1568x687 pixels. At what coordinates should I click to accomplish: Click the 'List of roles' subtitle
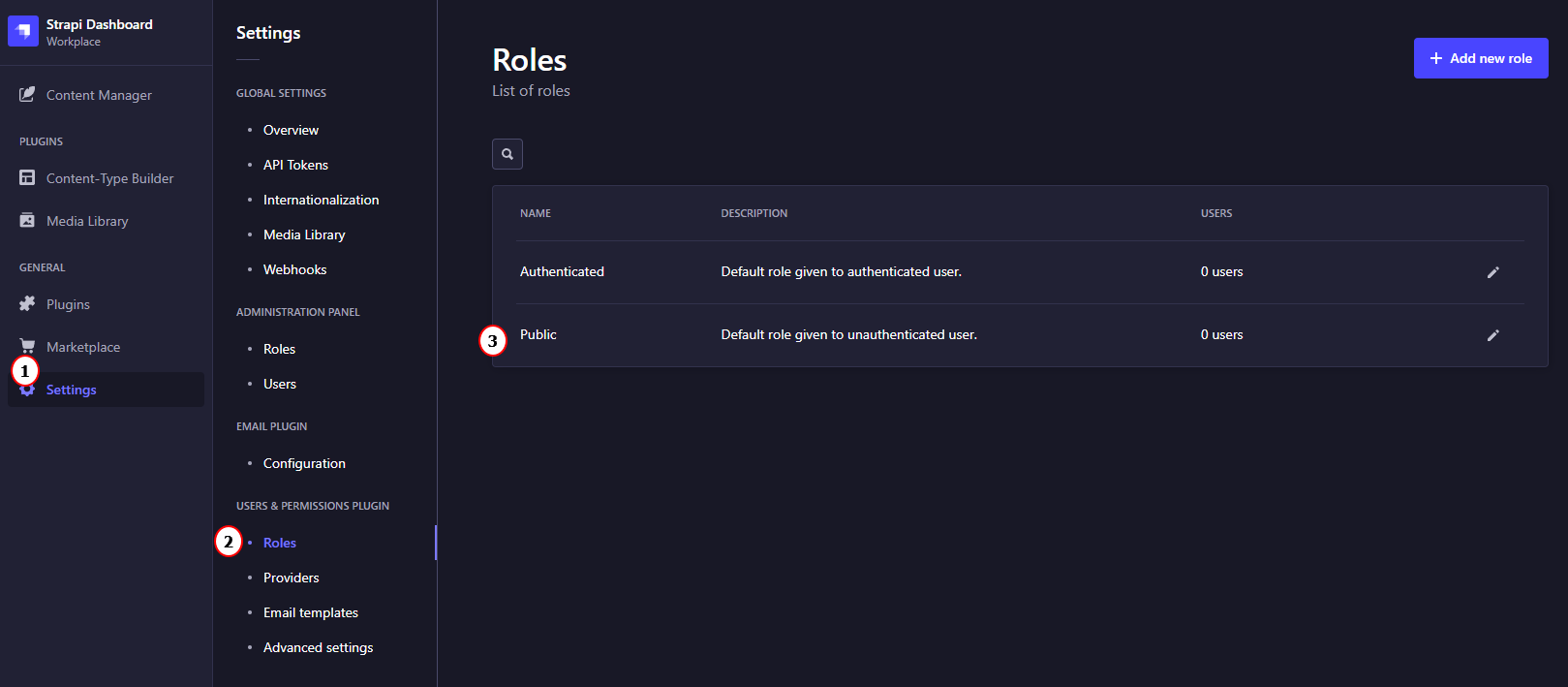531,90
